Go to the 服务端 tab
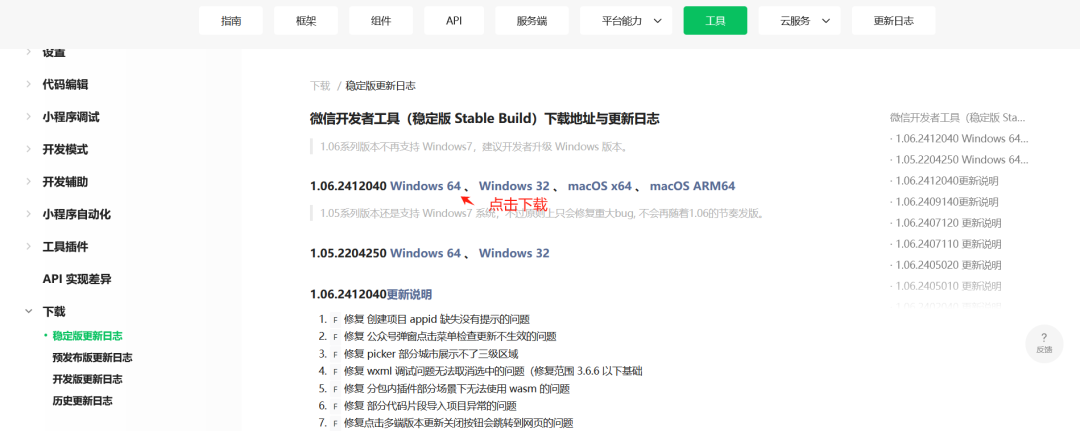The width and height of the screenshot is (1080, 431). click(x=532, y=21)
